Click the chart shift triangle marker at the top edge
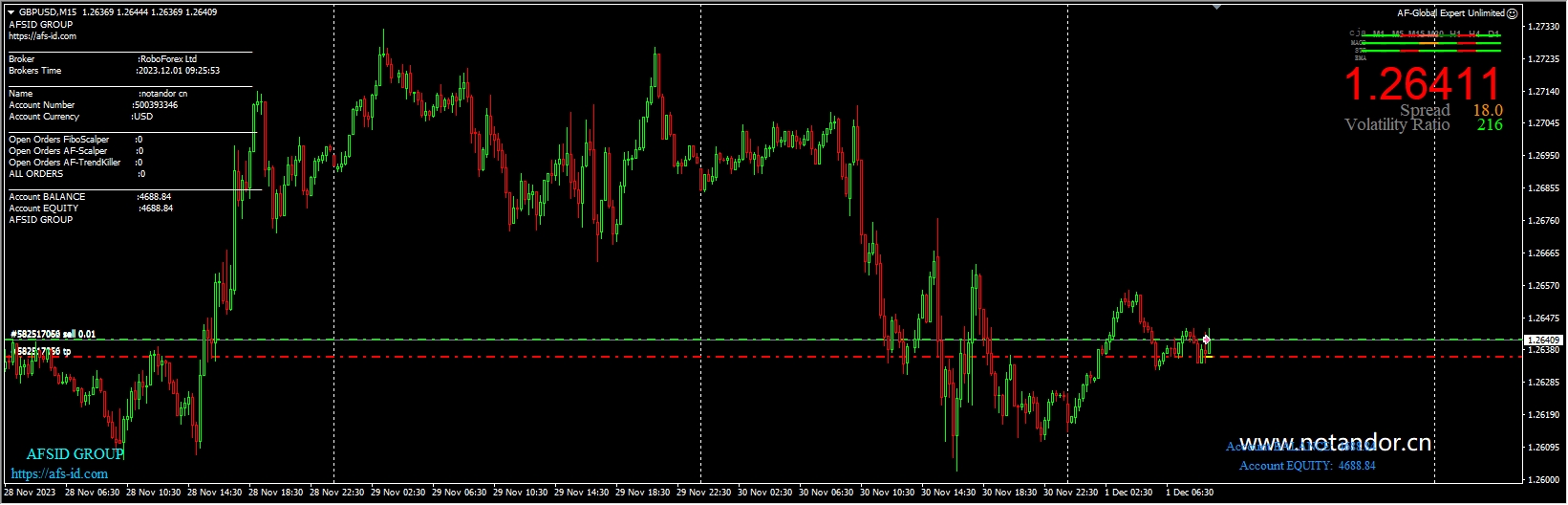The image size is (1568, 505). coord(1216,7)
